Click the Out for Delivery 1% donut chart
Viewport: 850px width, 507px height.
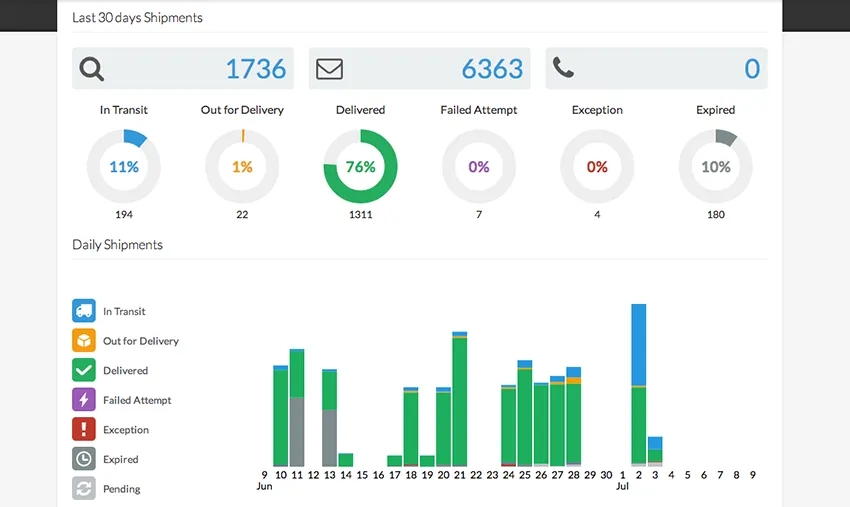click(242, 166)
